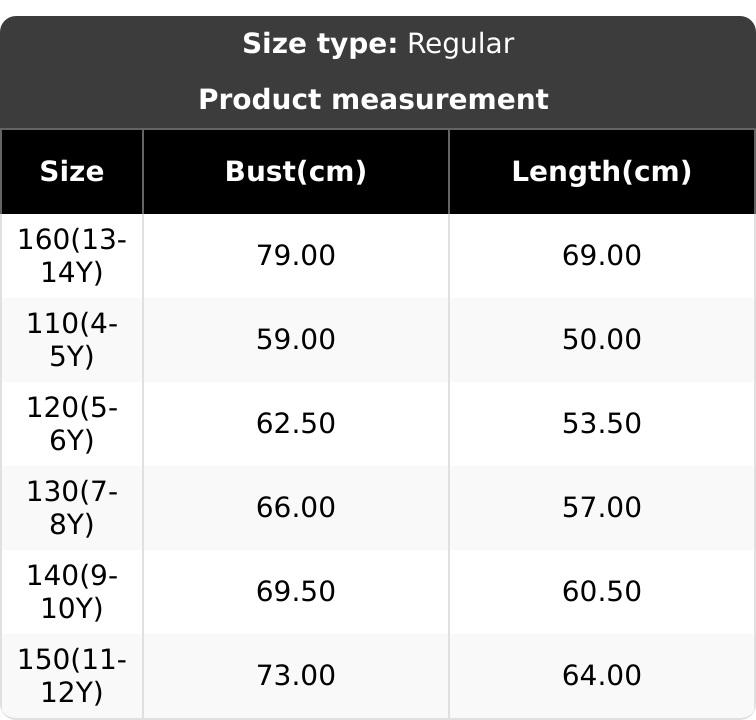The width and height of the screenshot is (756, 720).
Task: Select the Bust(cm) column header
Action: pos(296,172)
